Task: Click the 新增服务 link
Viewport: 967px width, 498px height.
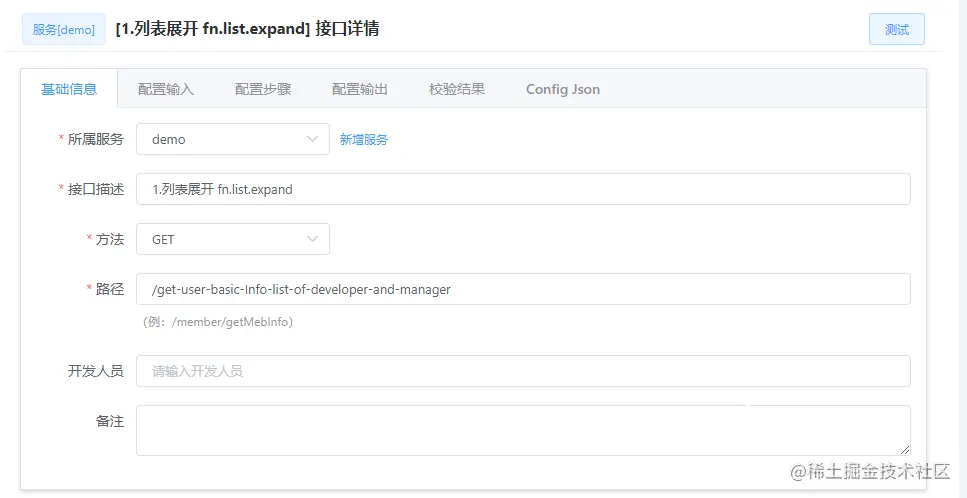Action: click(x=364, y=140)
